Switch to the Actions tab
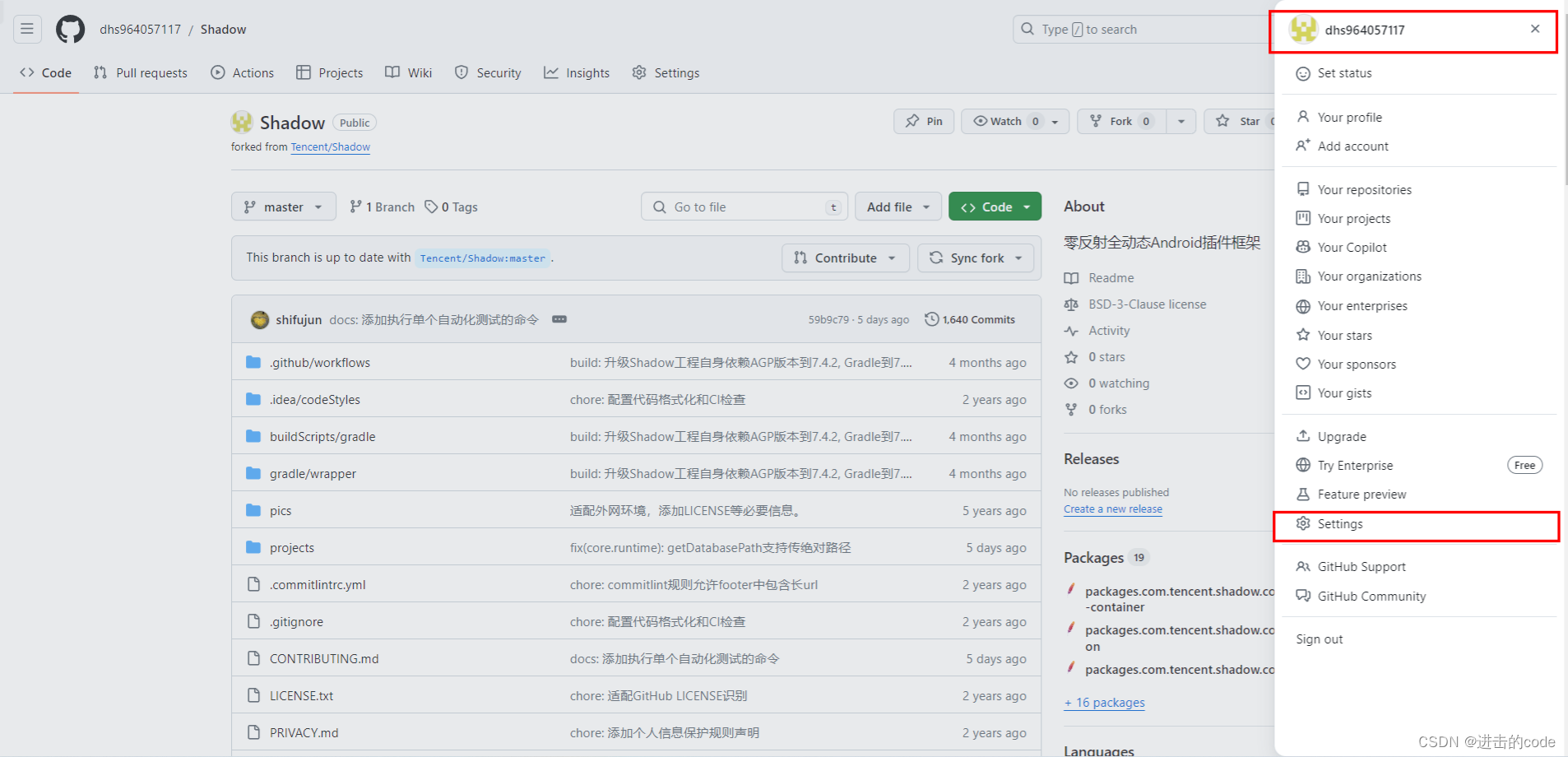Image resolution: width=1568 pixels, height=757 pixels. [x=243, y=72]
